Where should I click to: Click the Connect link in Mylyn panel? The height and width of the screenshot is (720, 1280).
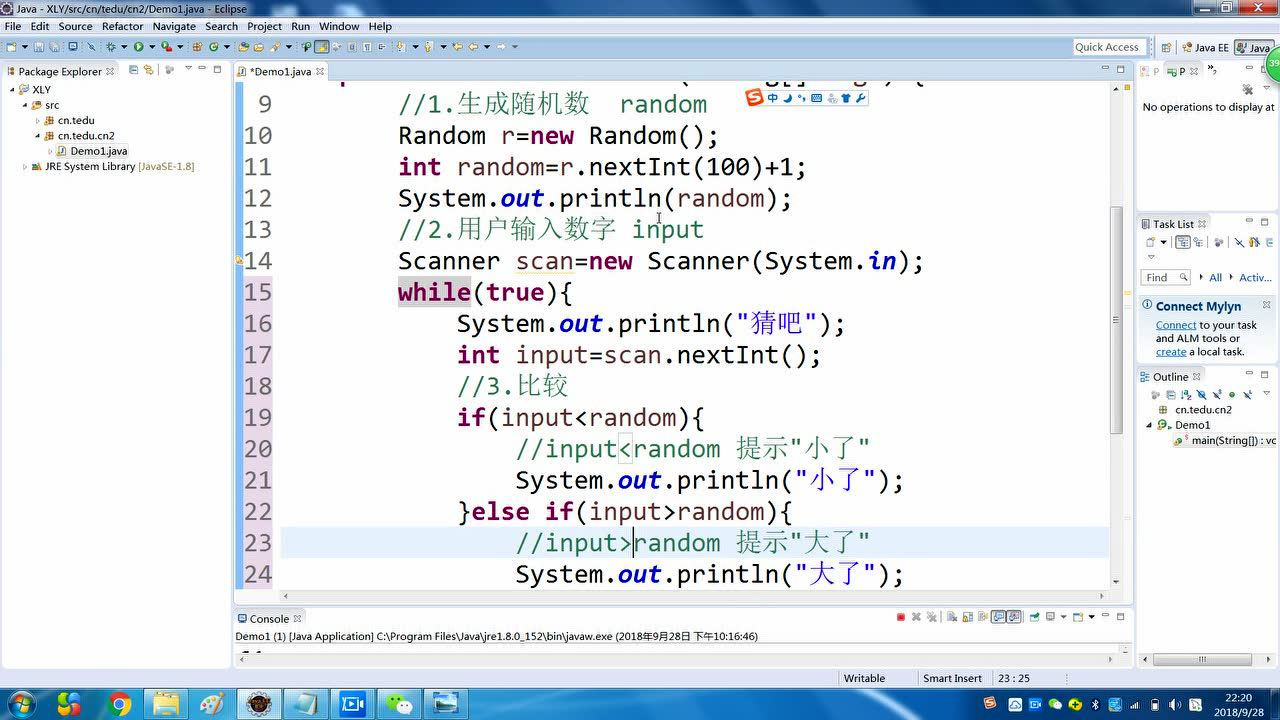[1176, 325]
